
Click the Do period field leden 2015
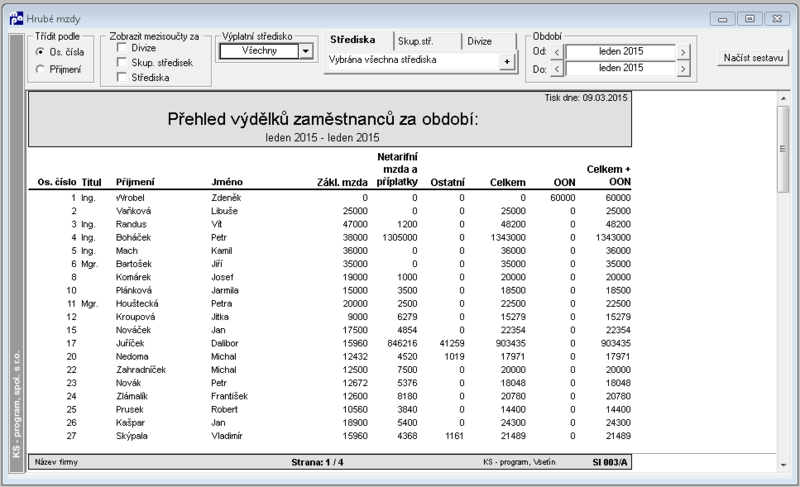tap(620, 68)
